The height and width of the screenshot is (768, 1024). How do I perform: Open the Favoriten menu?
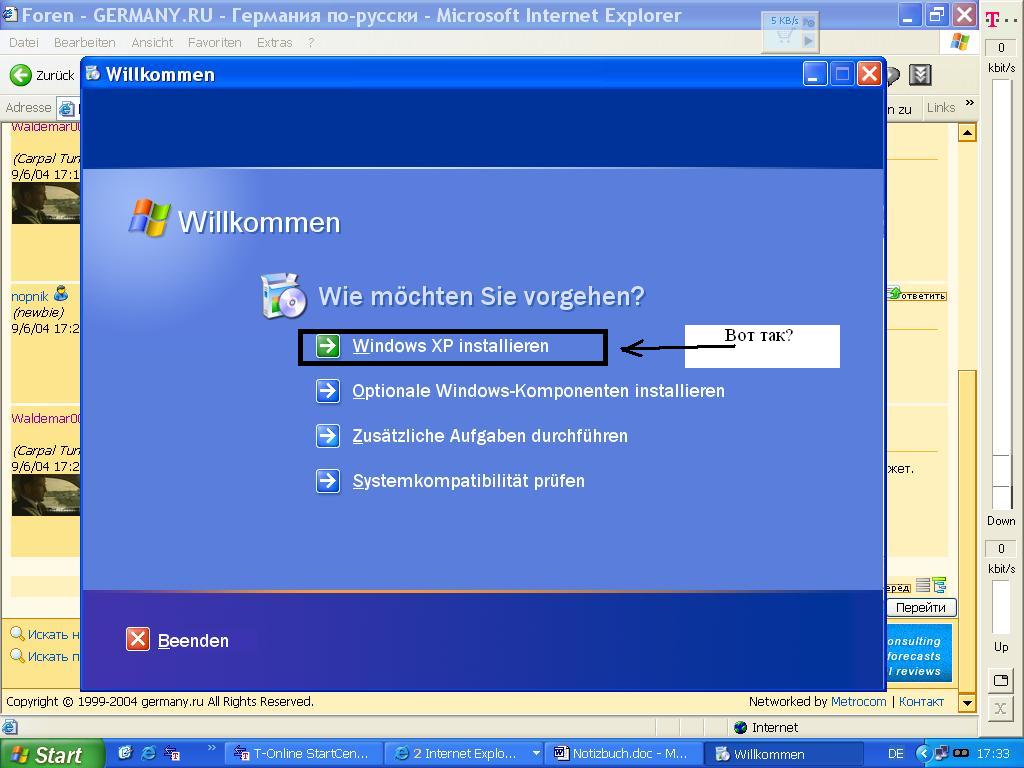click(x=215, y=42)
